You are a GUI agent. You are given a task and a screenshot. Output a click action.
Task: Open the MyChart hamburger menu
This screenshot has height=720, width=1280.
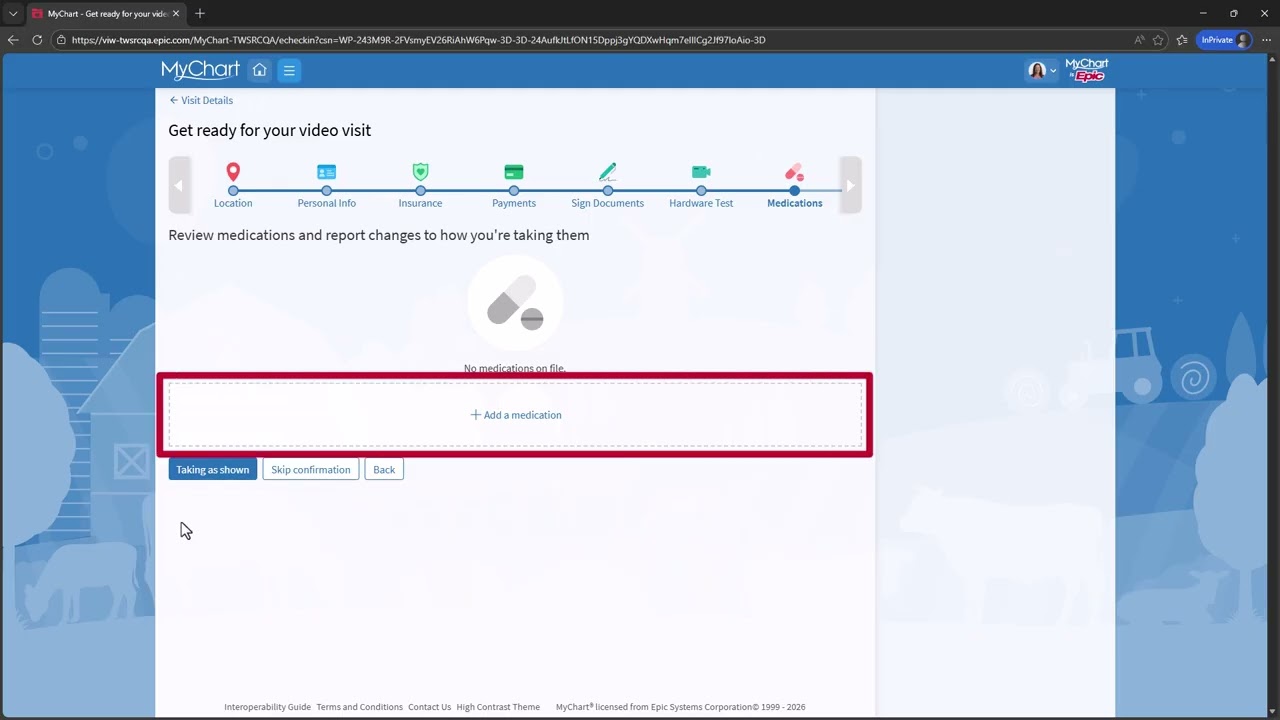click(289, 70)
